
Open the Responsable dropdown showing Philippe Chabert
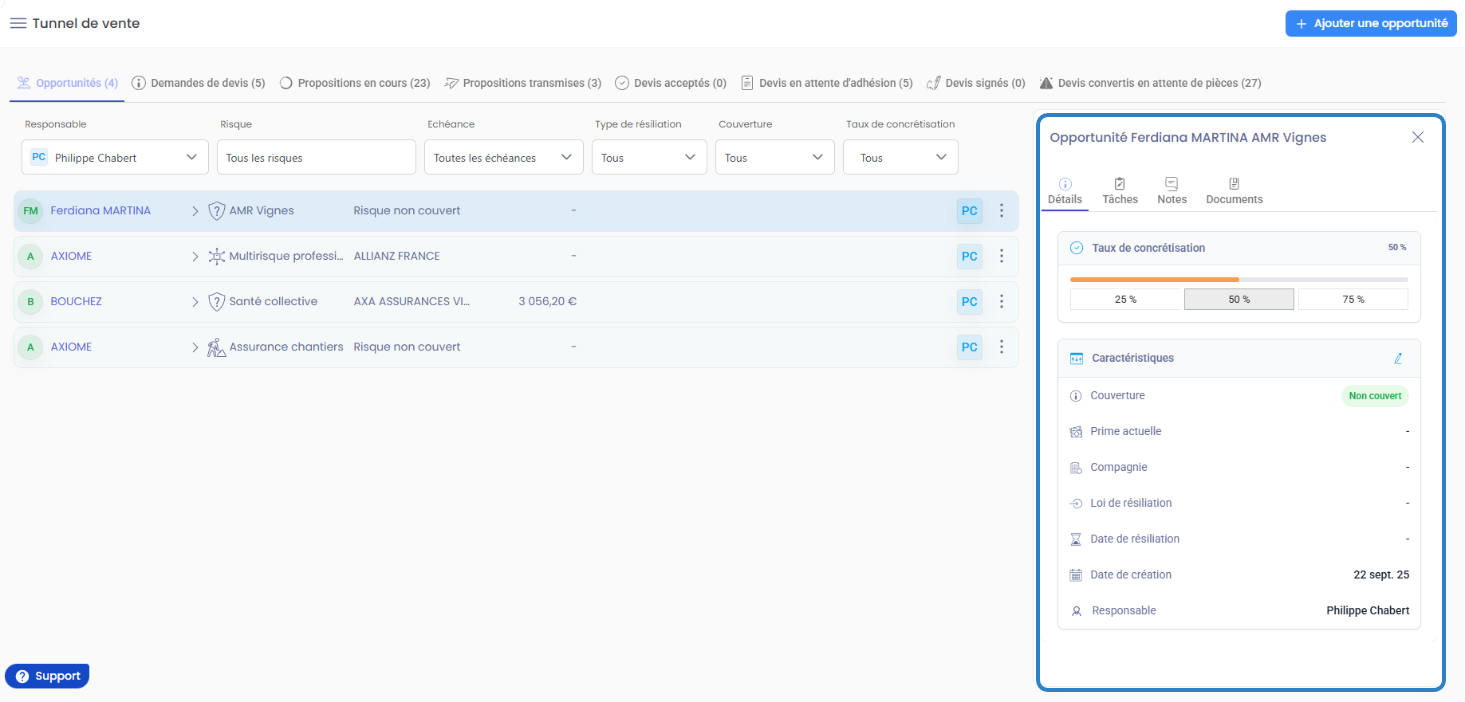point(115,157)
